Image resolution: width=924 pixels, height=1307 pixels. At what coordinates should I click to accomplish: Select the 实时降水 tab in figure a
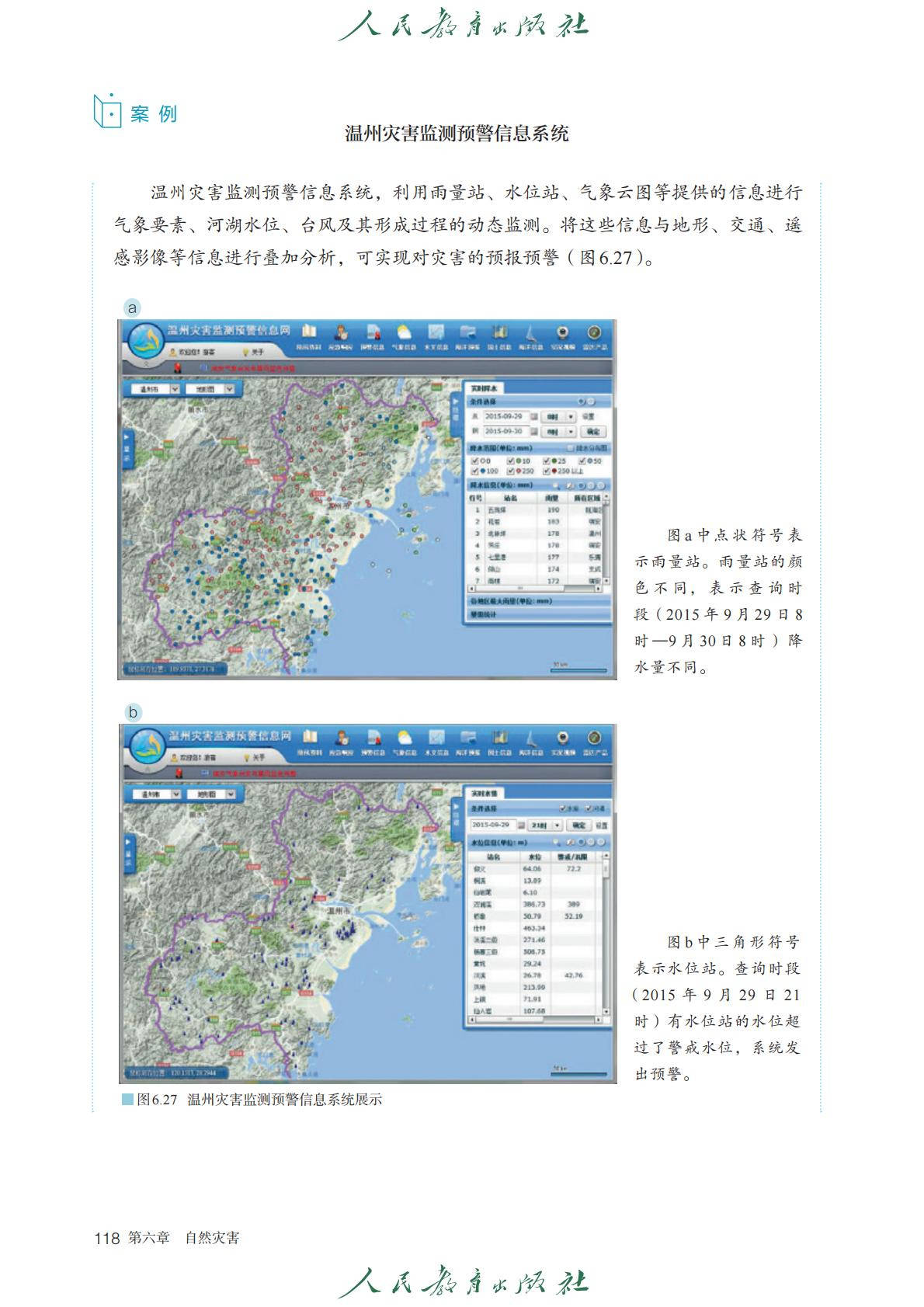click(485, 388)
